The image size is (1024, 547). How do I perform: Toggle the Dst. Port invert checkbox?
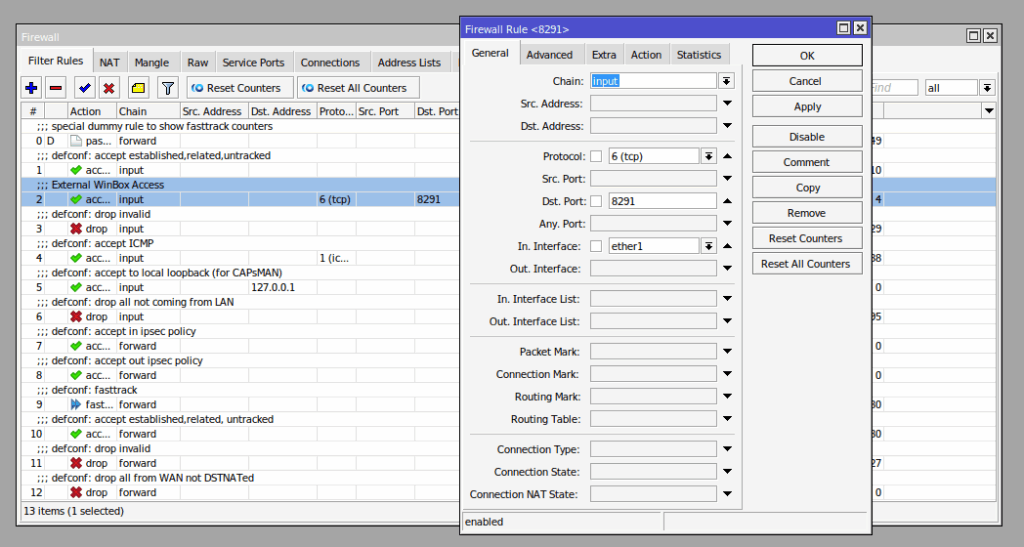pyautogui.click(x=596, y=201)
